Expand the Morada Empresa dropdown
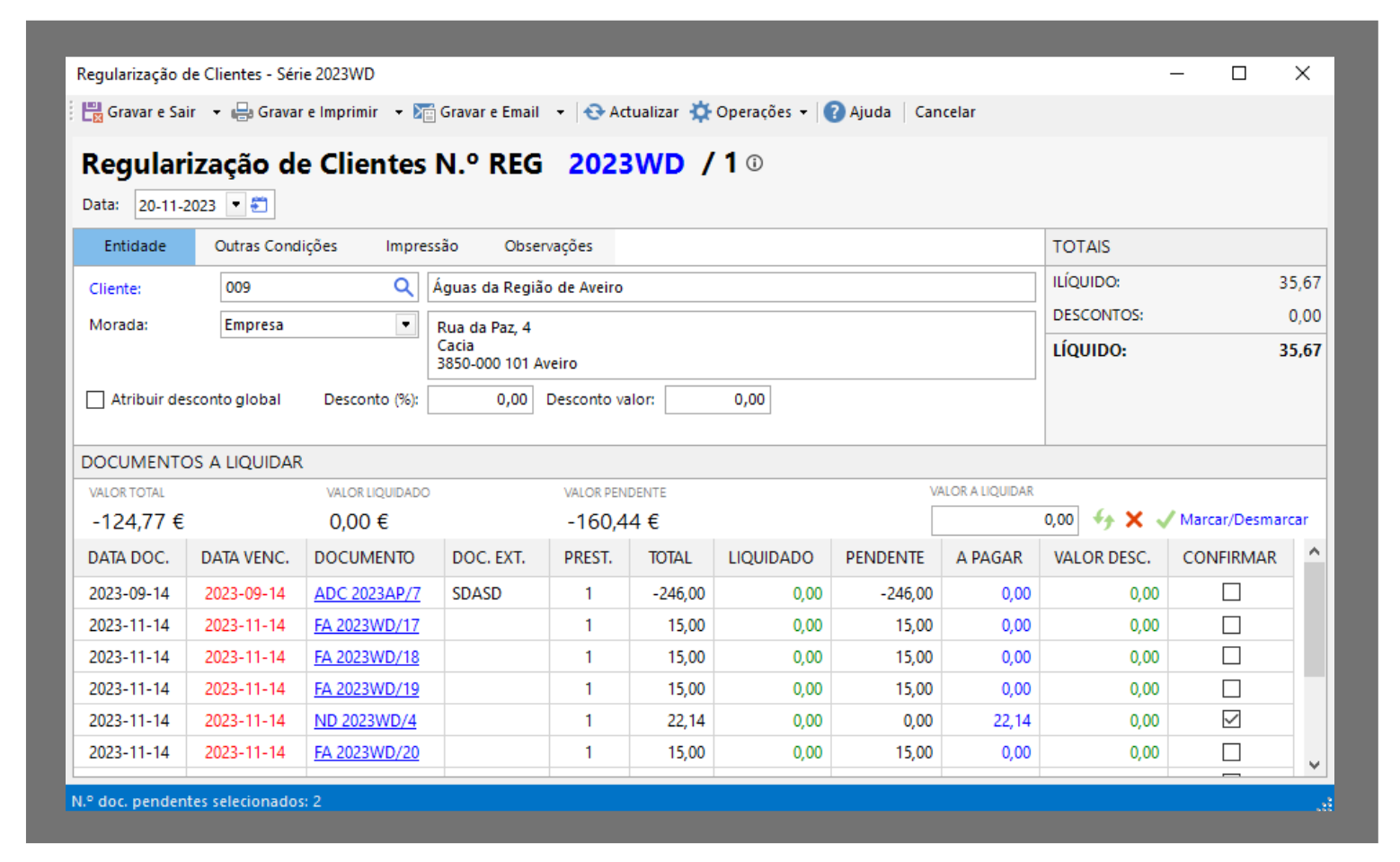 coord(406,324)
